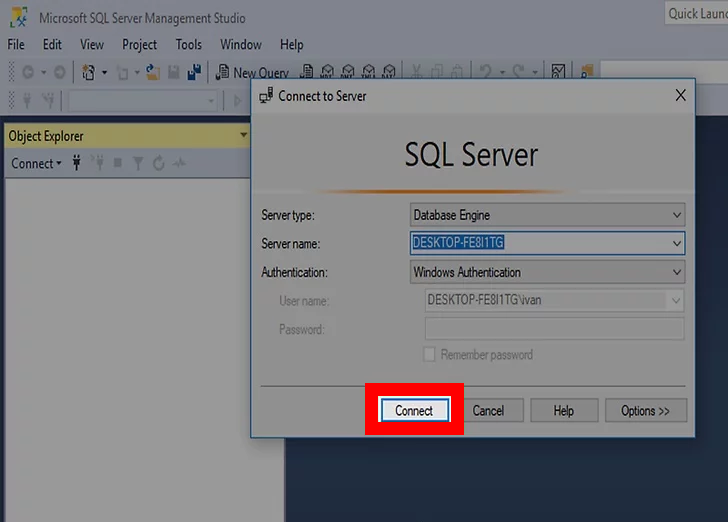
Task: Click the Refresh icon in Object Explorer
Action: [x=159, y=163]
